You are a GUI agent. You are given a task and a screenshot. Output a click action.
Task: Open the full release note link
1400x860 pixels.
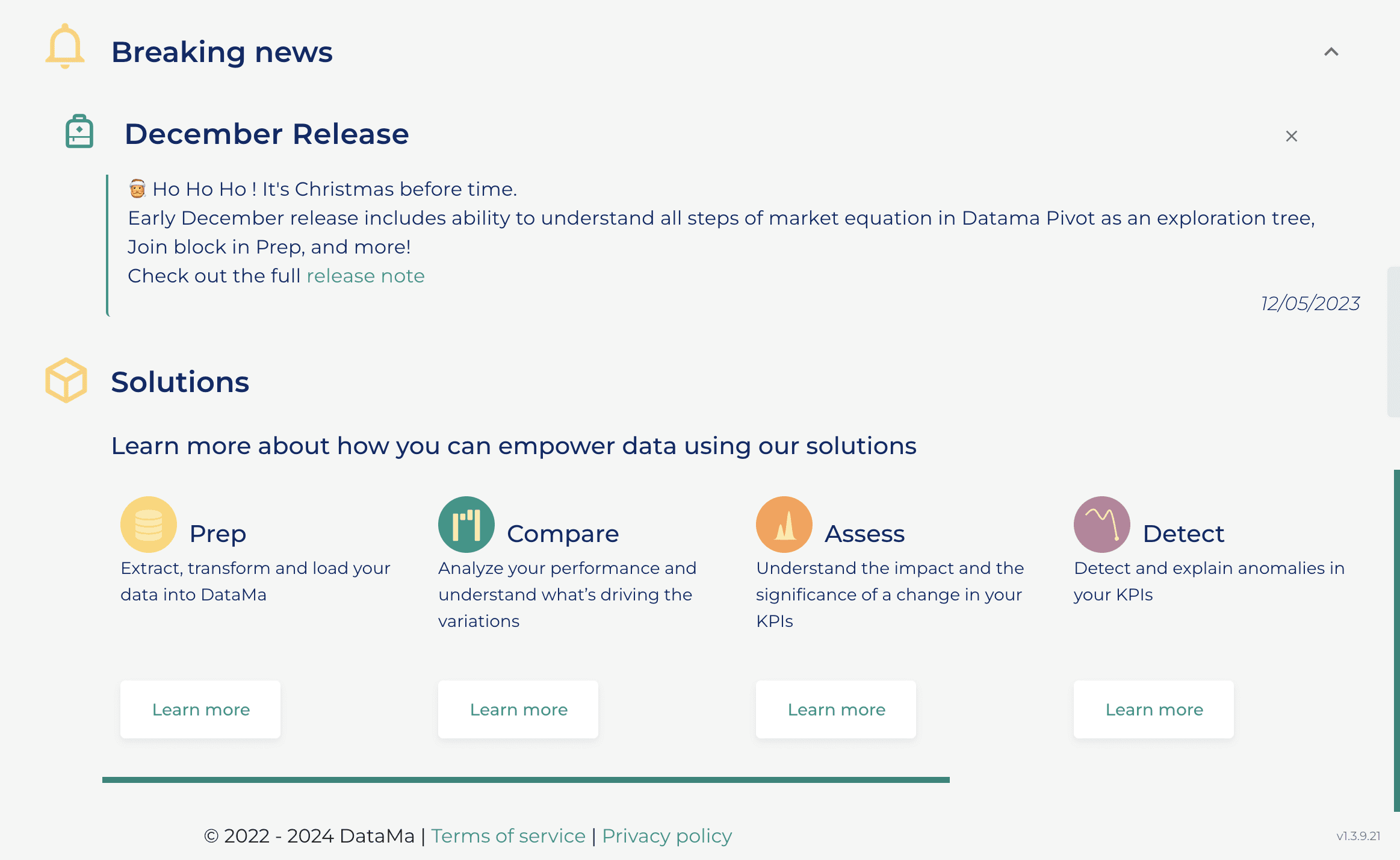point(366,276)
